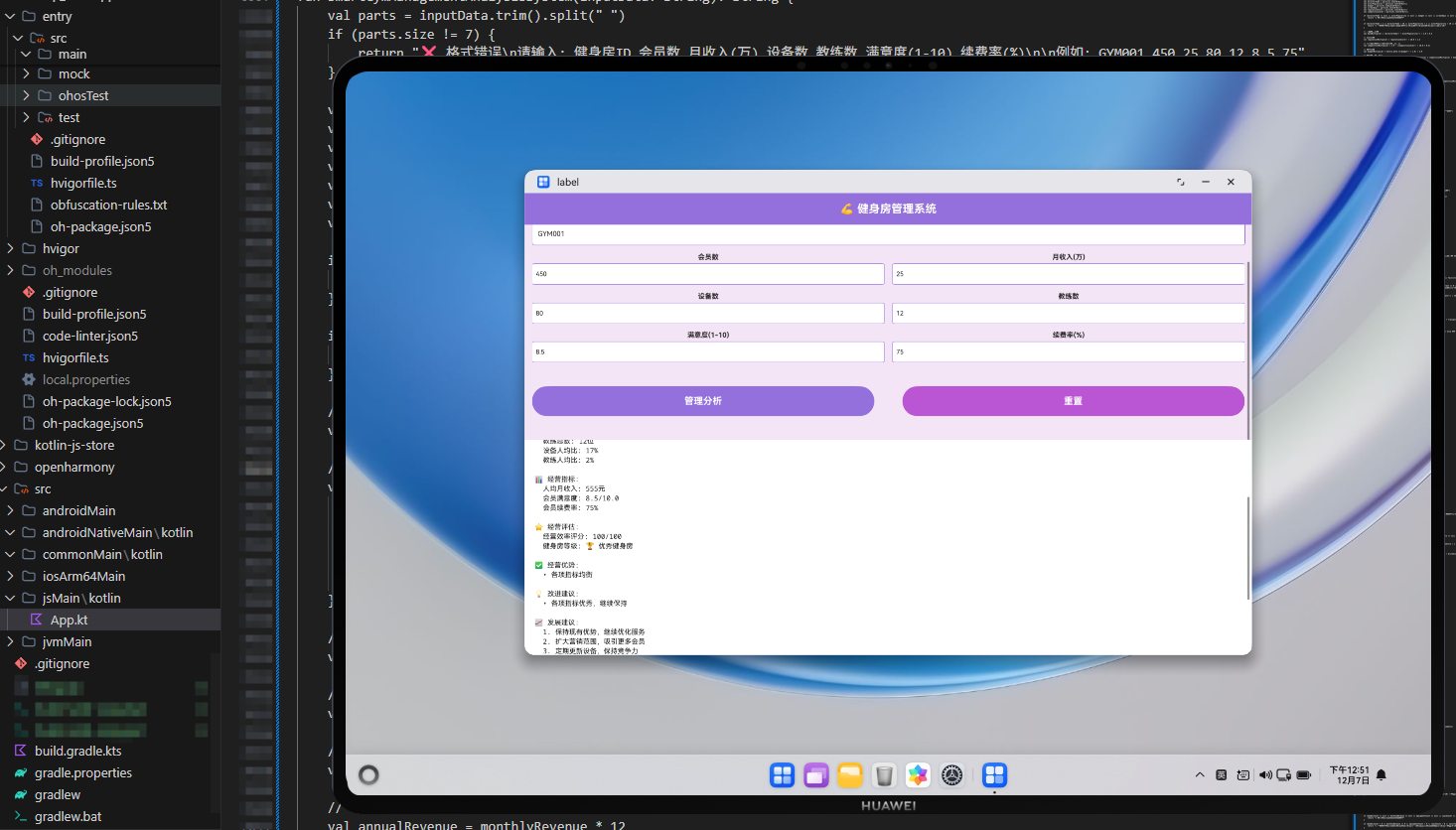This screenshot has width=1456, height=830.
Task: Focus the 续费率(%) field with 75
Action: coord(1068,351)
